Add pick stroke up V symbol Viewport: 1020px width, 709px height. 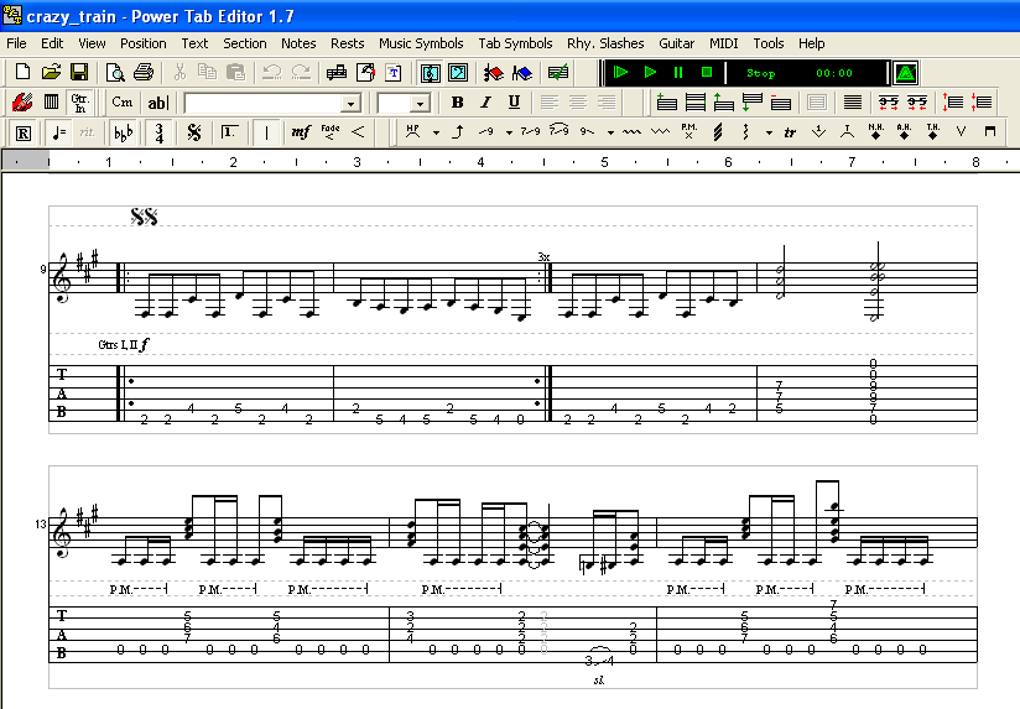pyautogui.click(x=961, y=132)
